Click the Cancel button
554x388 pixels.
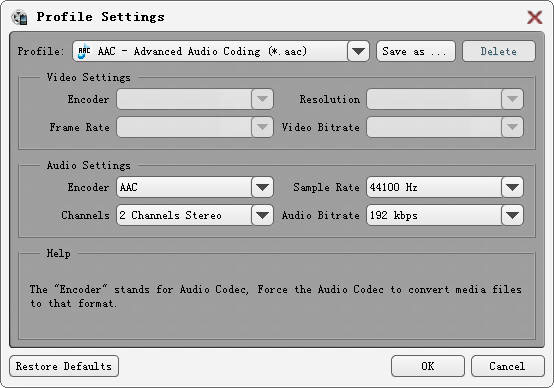(507, 366)
